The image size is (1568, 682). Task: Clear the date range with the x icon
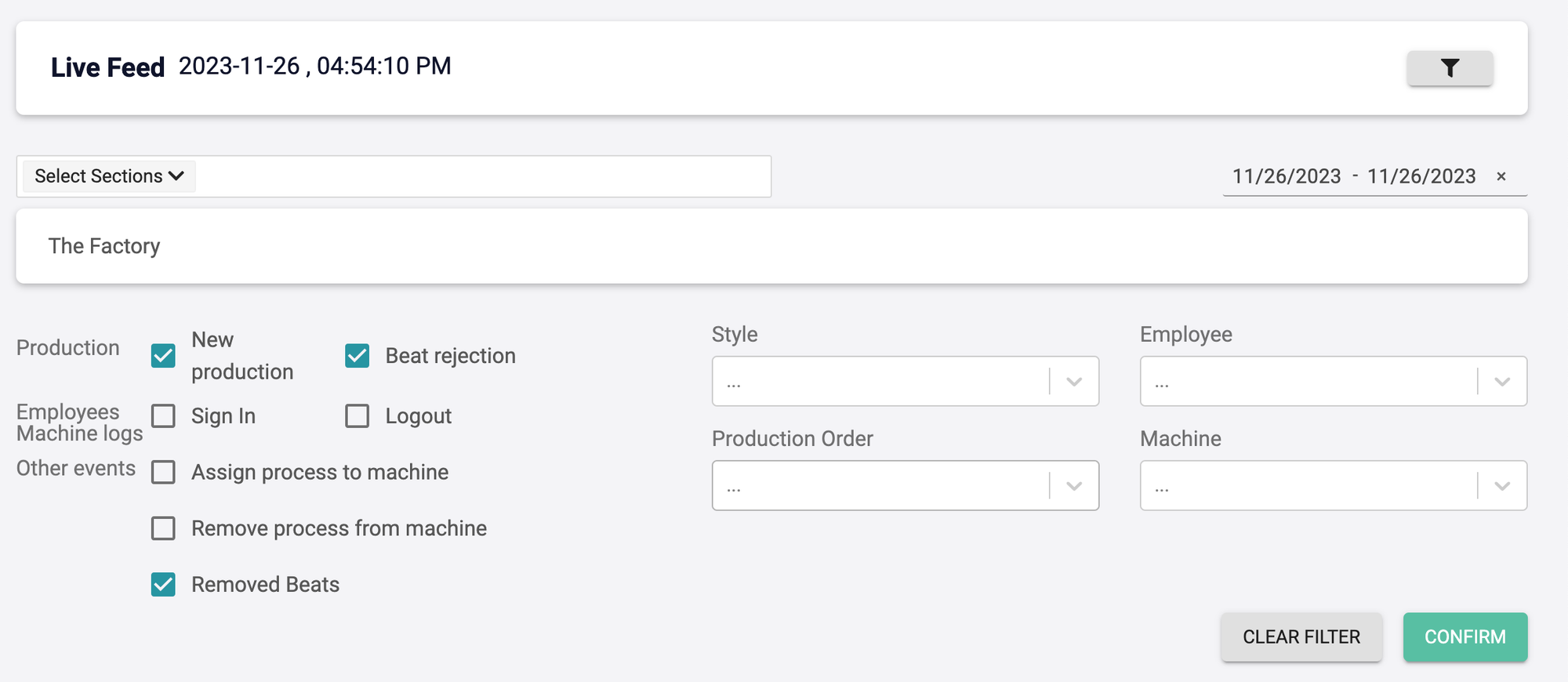1501,176
